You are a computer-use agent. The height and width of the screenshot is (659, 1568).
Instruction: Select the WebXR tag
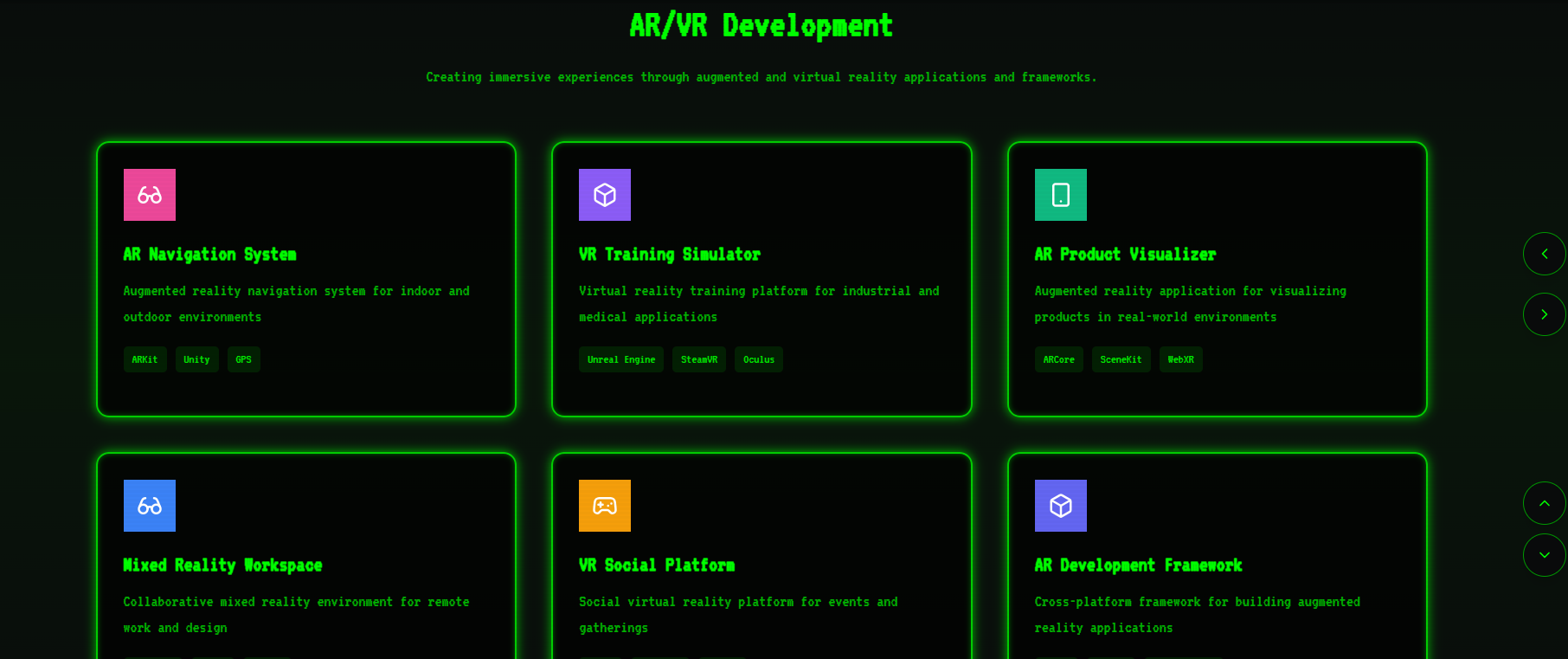click(1181, 359)
